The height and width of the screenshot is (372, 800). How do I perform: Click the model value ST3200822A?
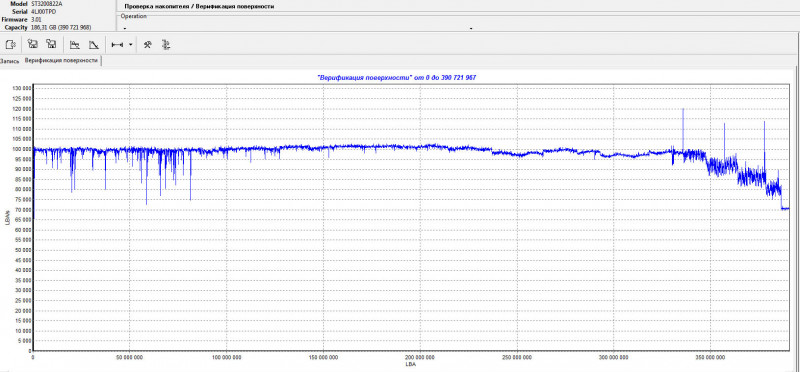coord(46,3)
